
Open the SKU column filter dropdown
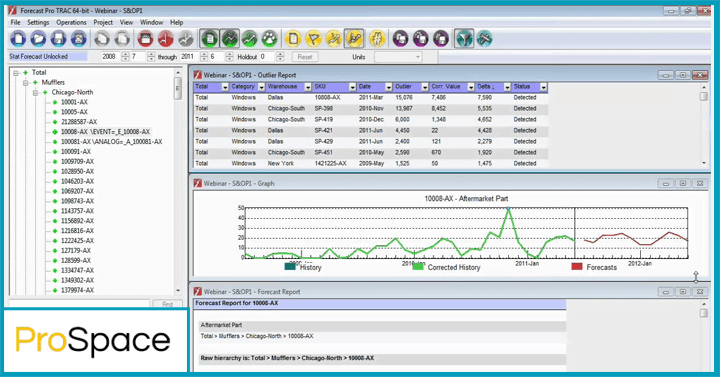352,87
